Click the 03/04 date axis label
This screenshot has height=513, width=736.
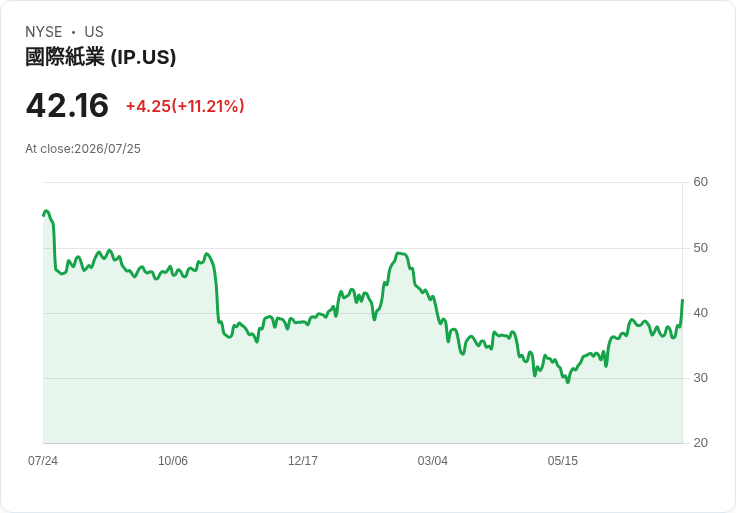pos(432,460)
